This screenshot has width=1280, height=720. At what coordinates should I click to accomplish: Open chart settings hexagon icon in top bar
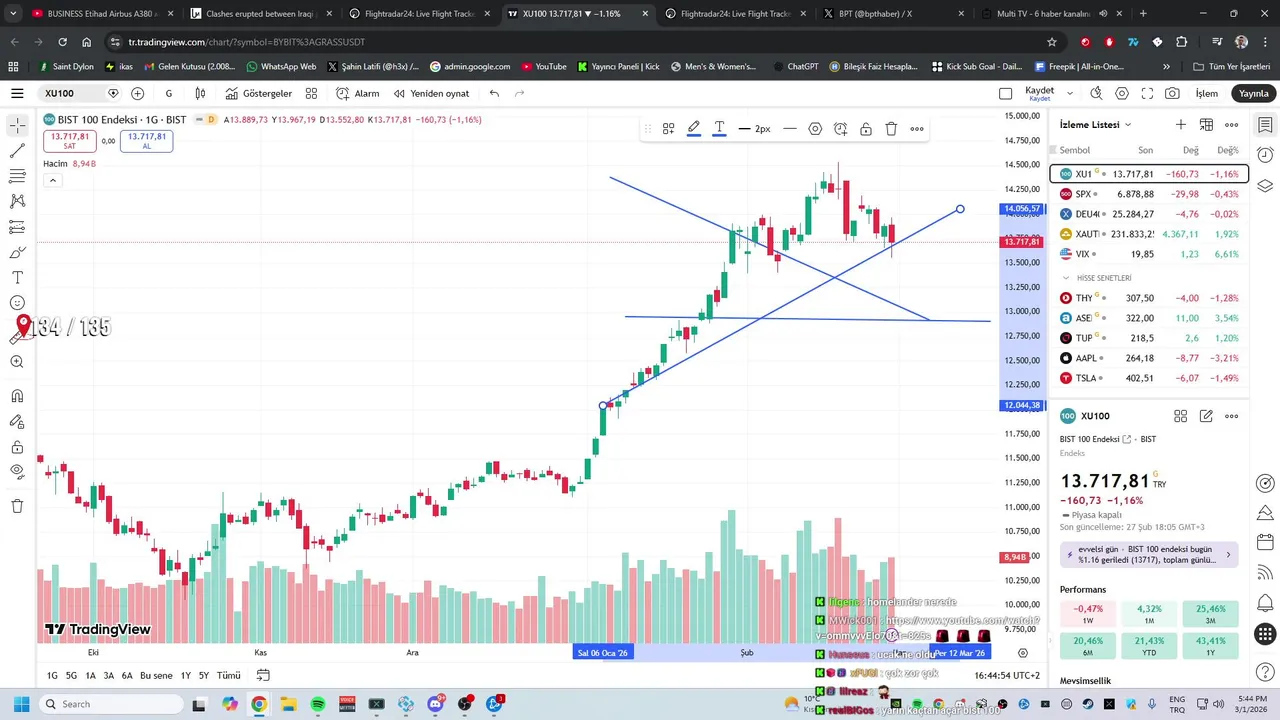(1122, 93)
